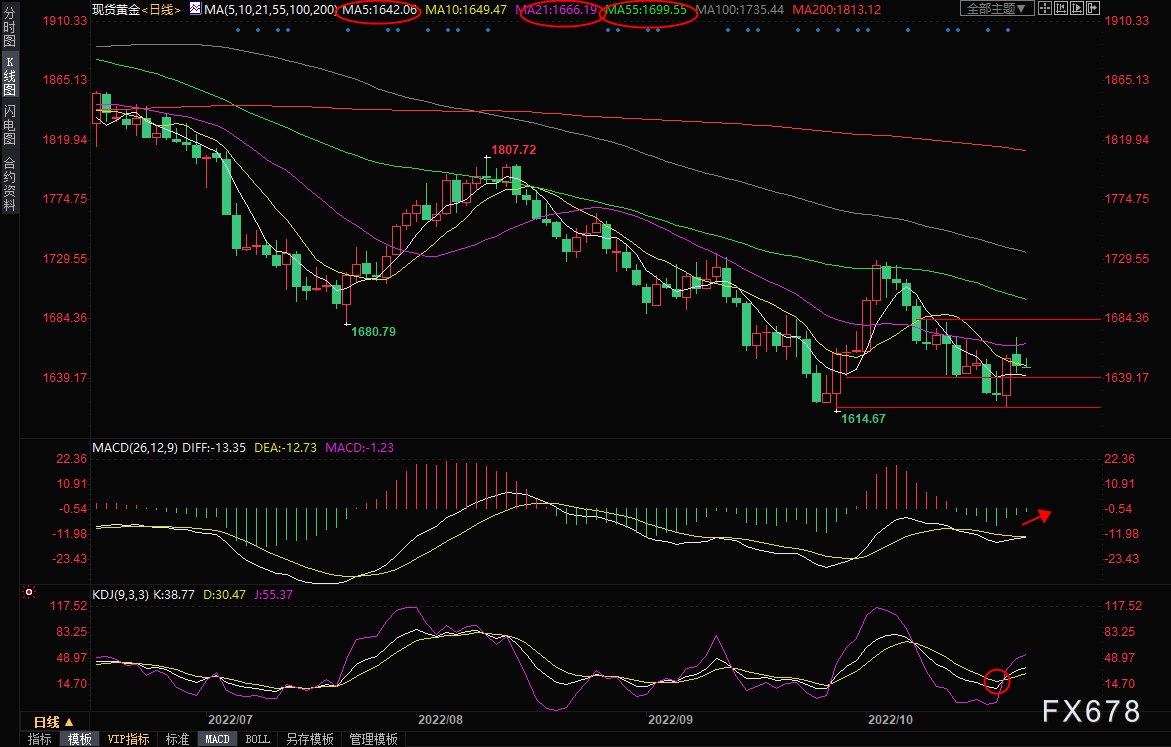Viewport: 1171px width, 747px height.
Task: Click the jump-to-start axis icon
Action: tap(1060, 8)
